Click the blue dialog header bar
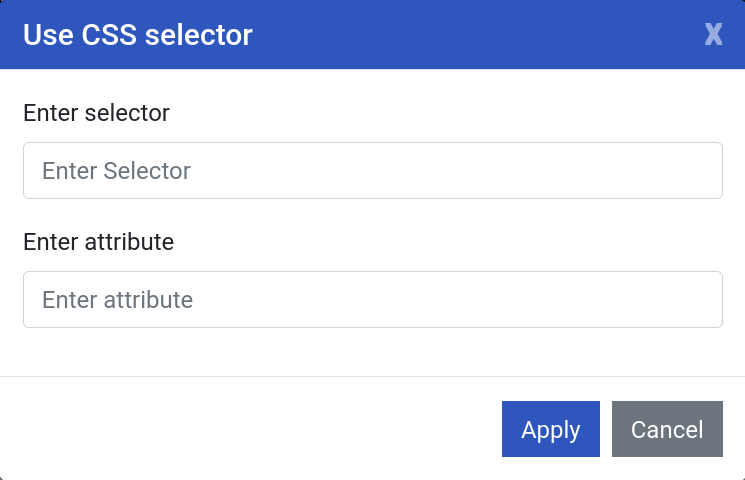The width and height of the screenshot is (745, 480). (450, 35)
